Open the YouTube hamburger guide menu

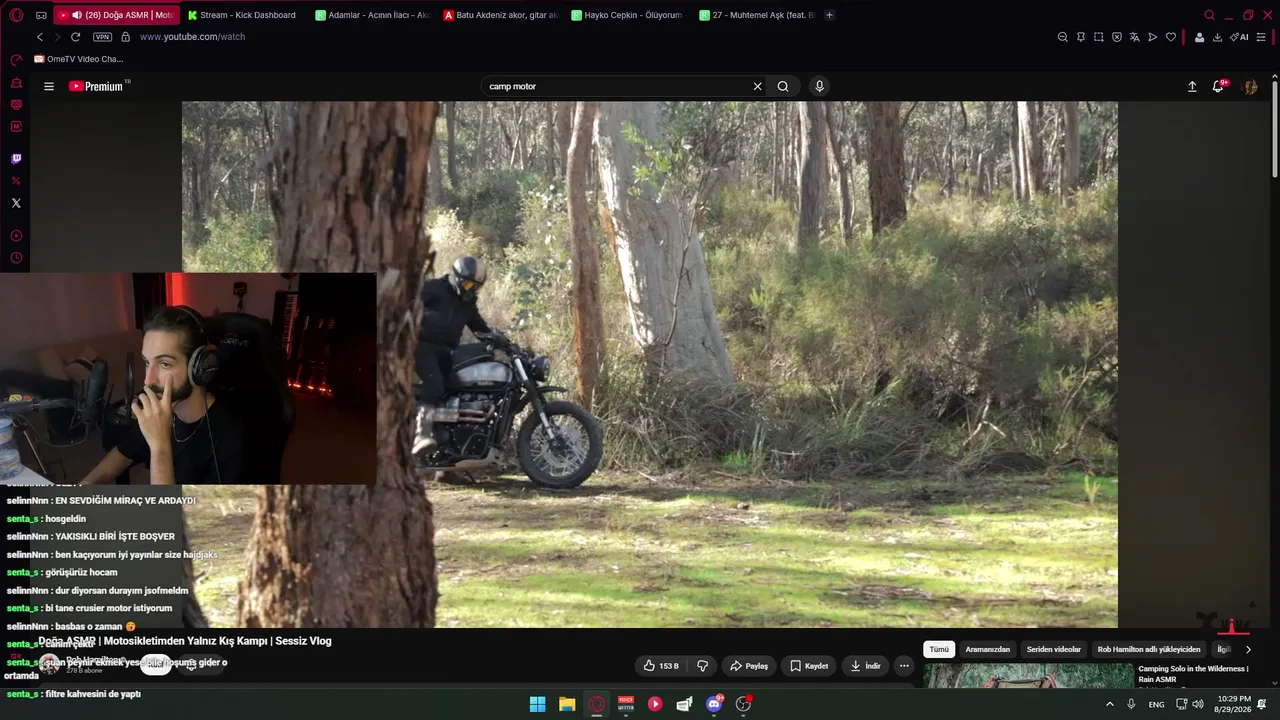tap(48, 86)
